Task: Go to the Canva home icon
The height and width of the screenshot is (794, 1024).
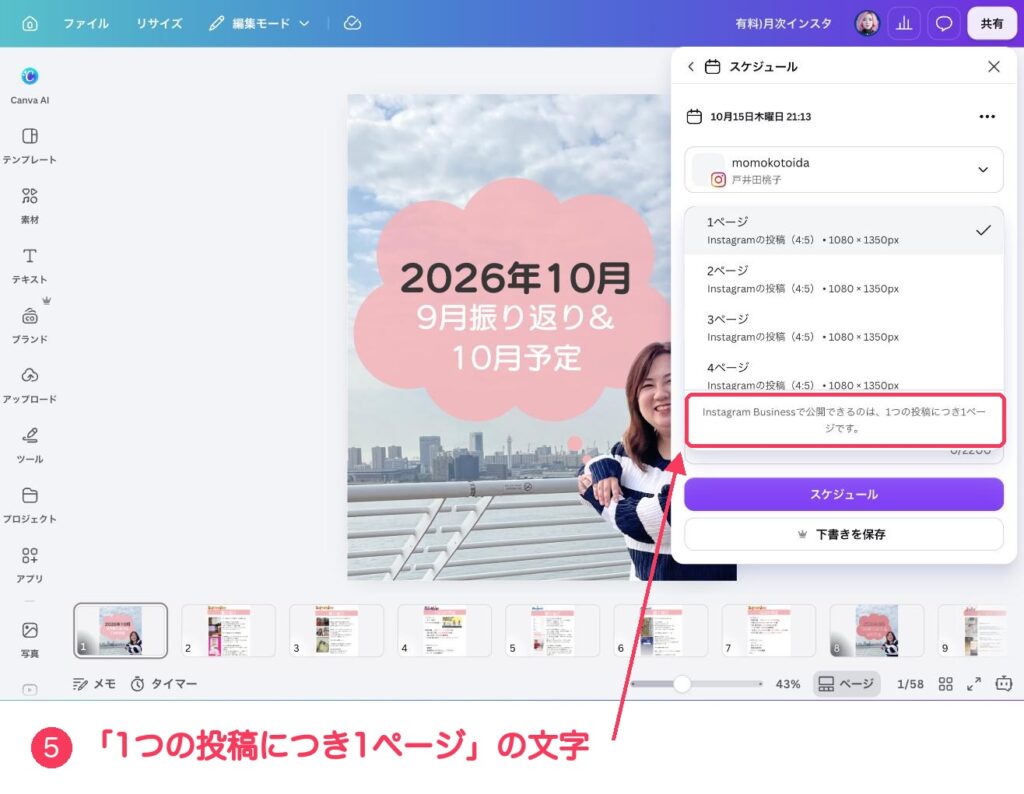Action: coord(30,24)
